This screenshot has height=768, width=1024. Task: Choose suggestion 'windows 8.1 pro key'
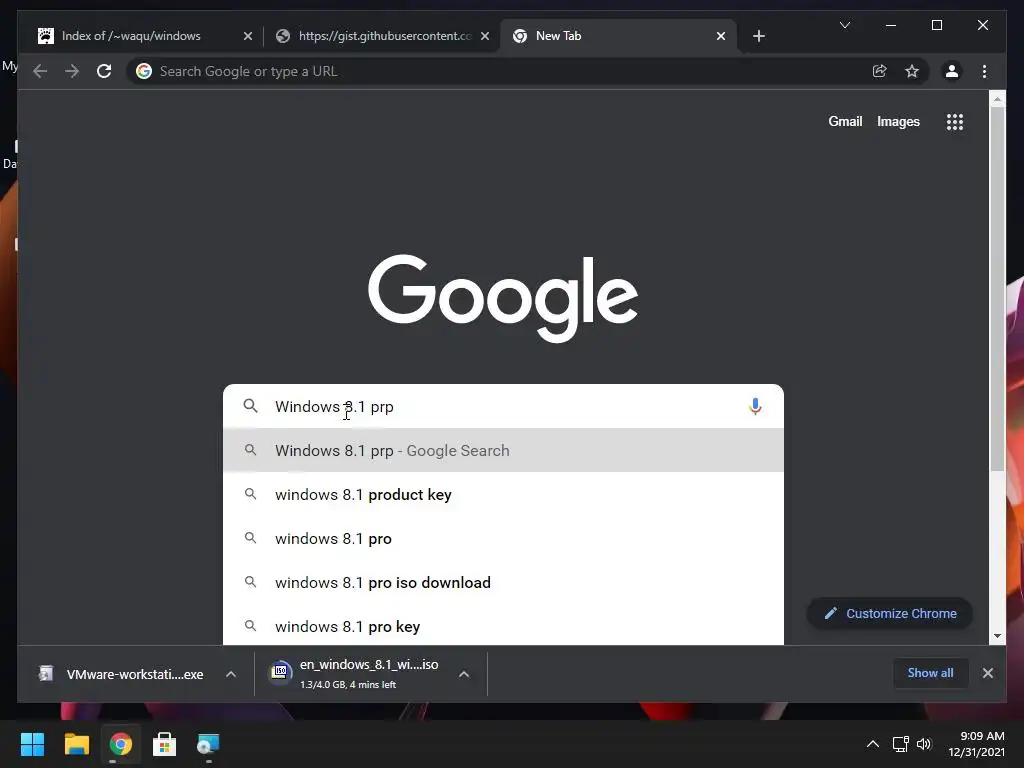(503, 626)
